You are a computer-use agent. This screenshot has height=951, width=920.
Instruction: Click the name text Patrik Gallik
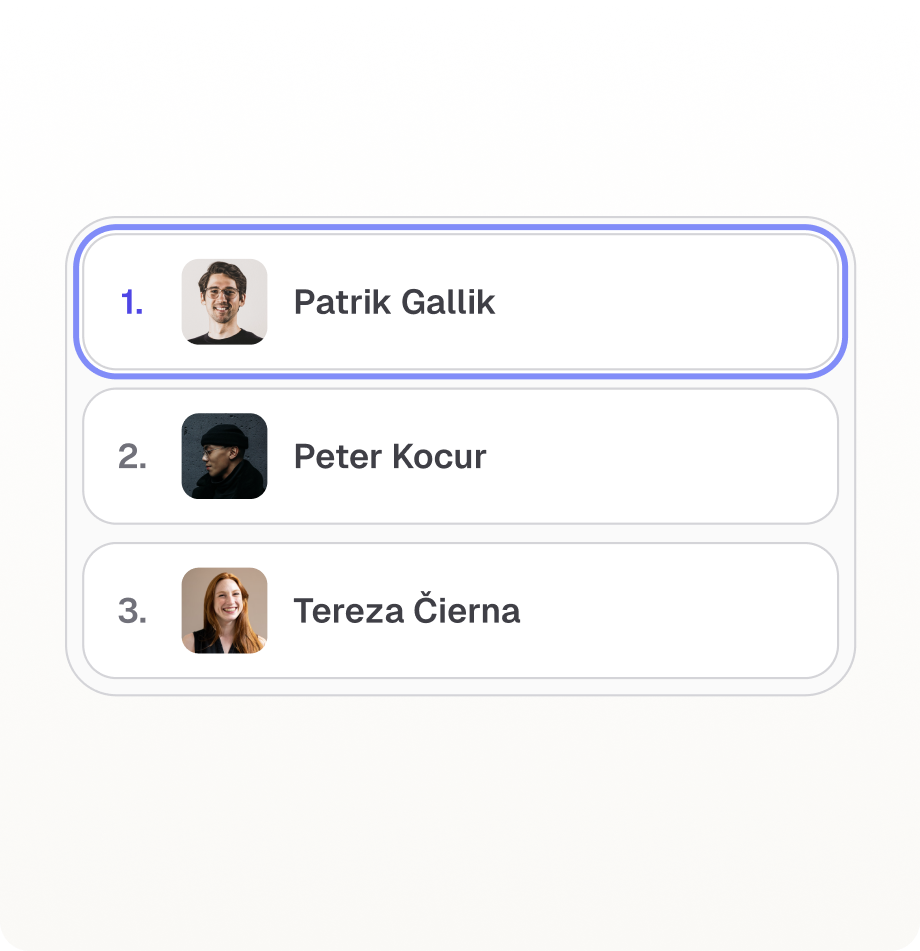pos(394,302)
